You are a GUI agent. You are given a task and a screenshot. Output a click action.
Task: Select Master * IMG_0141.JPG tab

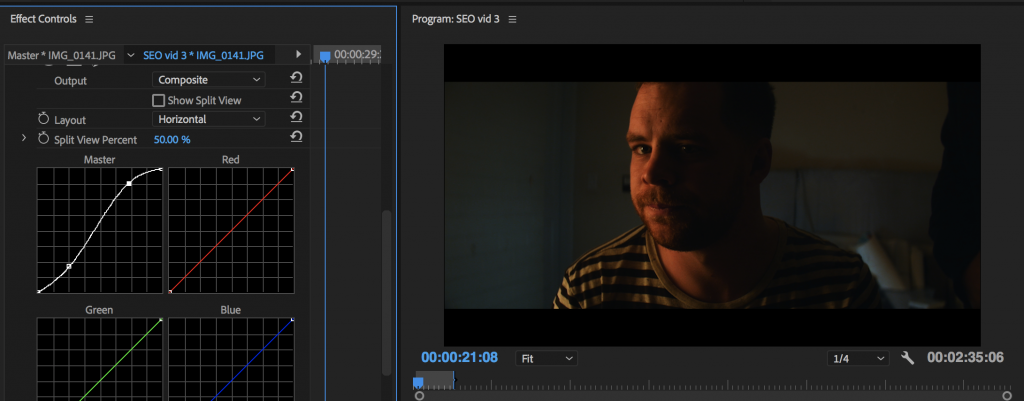tap(61, 56)
